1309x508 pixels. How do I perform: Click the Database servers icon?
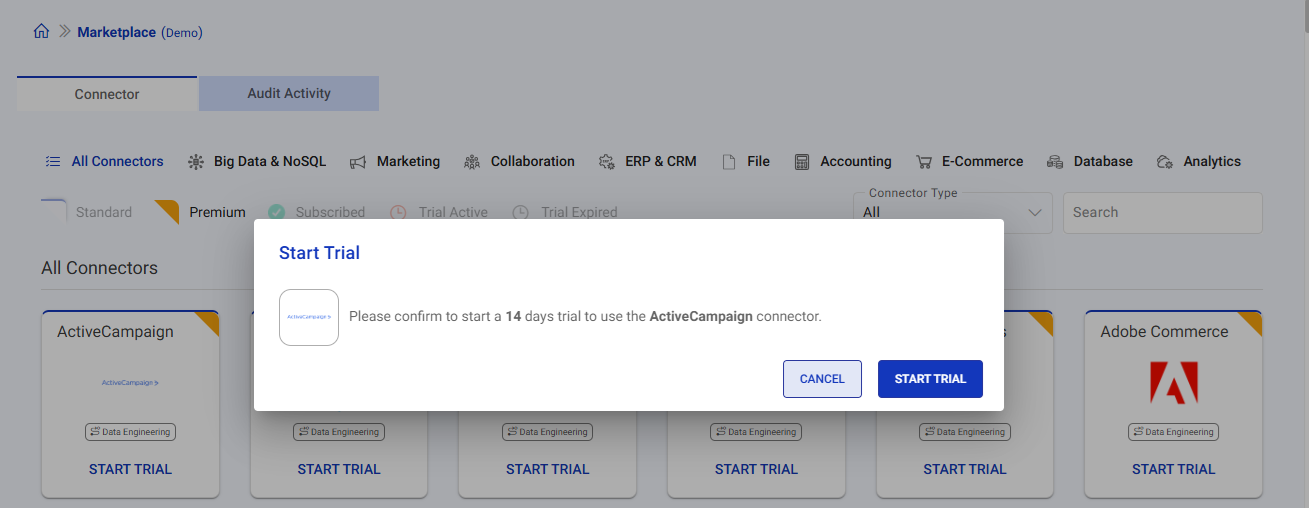[1055, 162]
